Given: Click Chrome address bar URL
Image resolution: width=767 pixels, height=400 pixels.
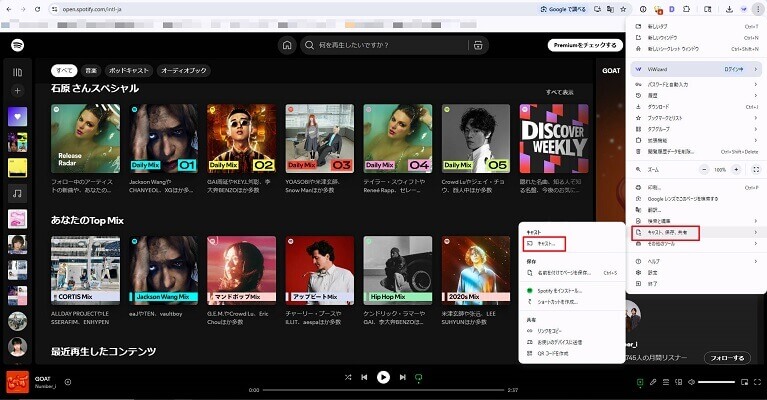Looking at the screenshot, I should tap(91, 9).
